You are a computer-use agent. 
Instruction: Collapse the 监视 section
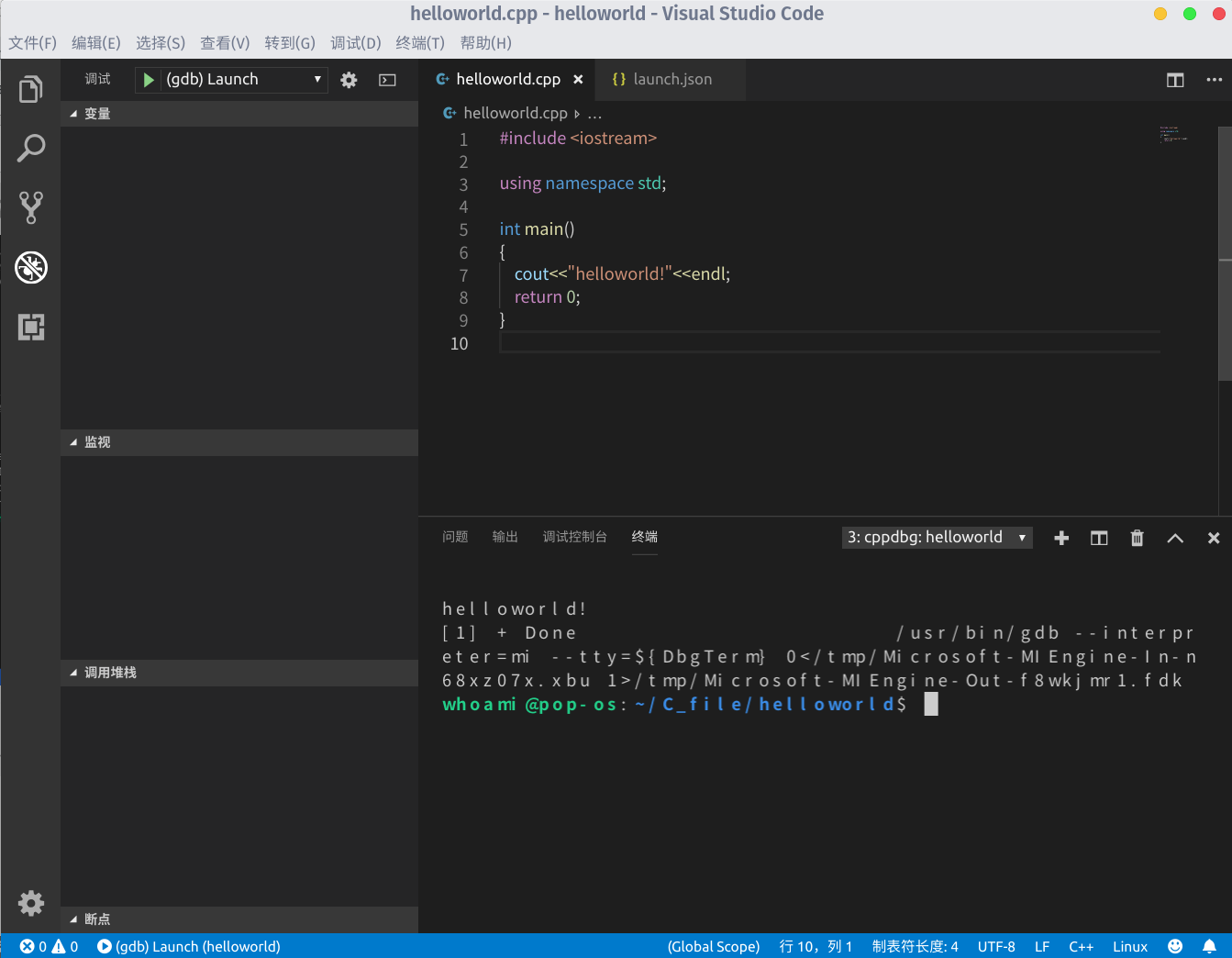tap(239, 442)
